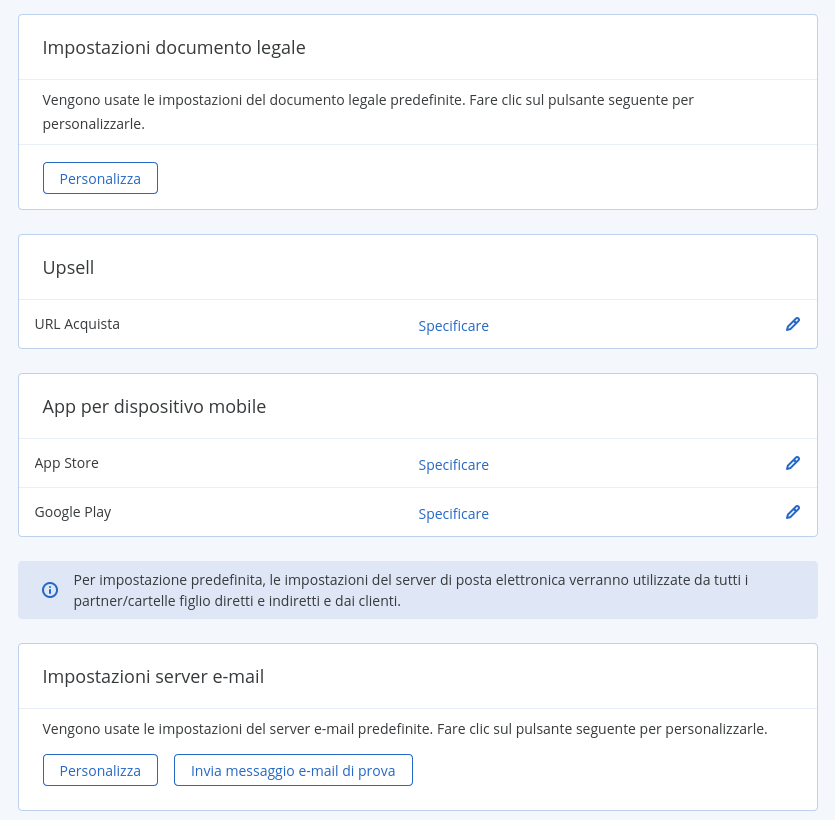
Task: Click the Google Play row label
Action: (73, 512)
